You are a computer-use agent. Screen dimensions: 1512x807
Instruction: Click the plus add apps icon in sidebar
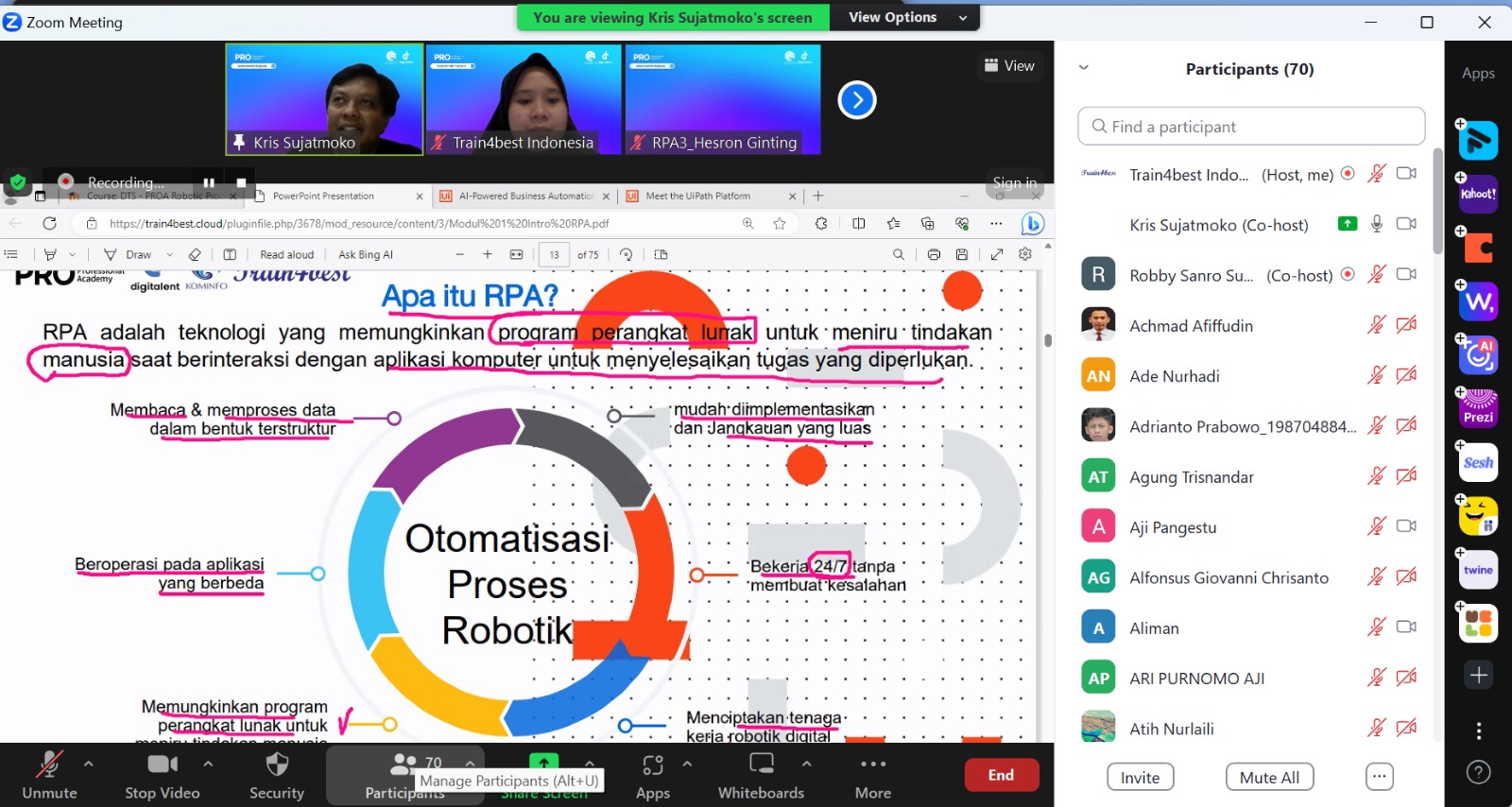tap(1479, 675)
